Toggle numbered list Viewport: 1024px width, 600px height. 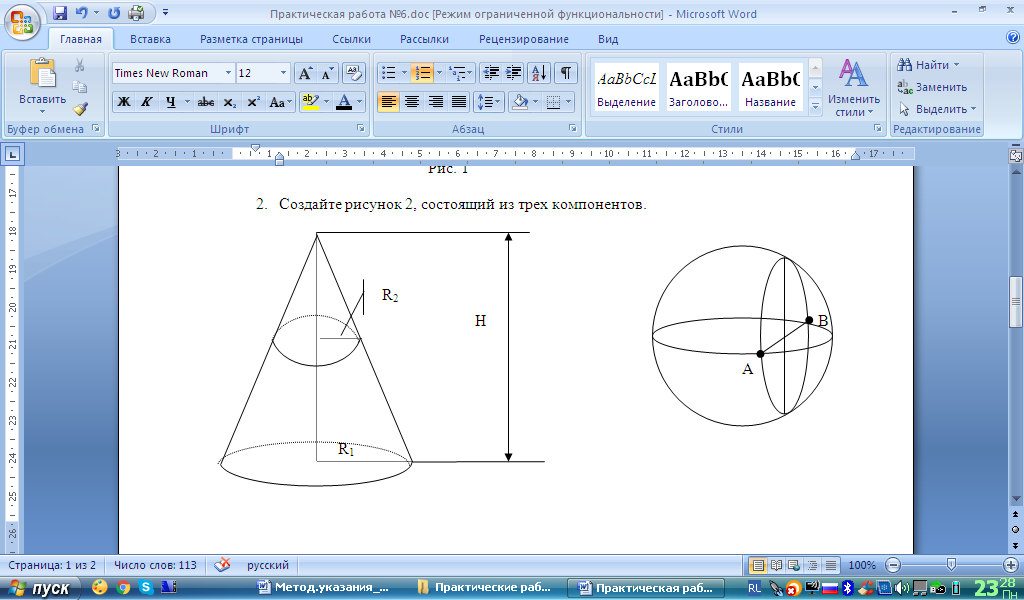(x=422, y=73)
